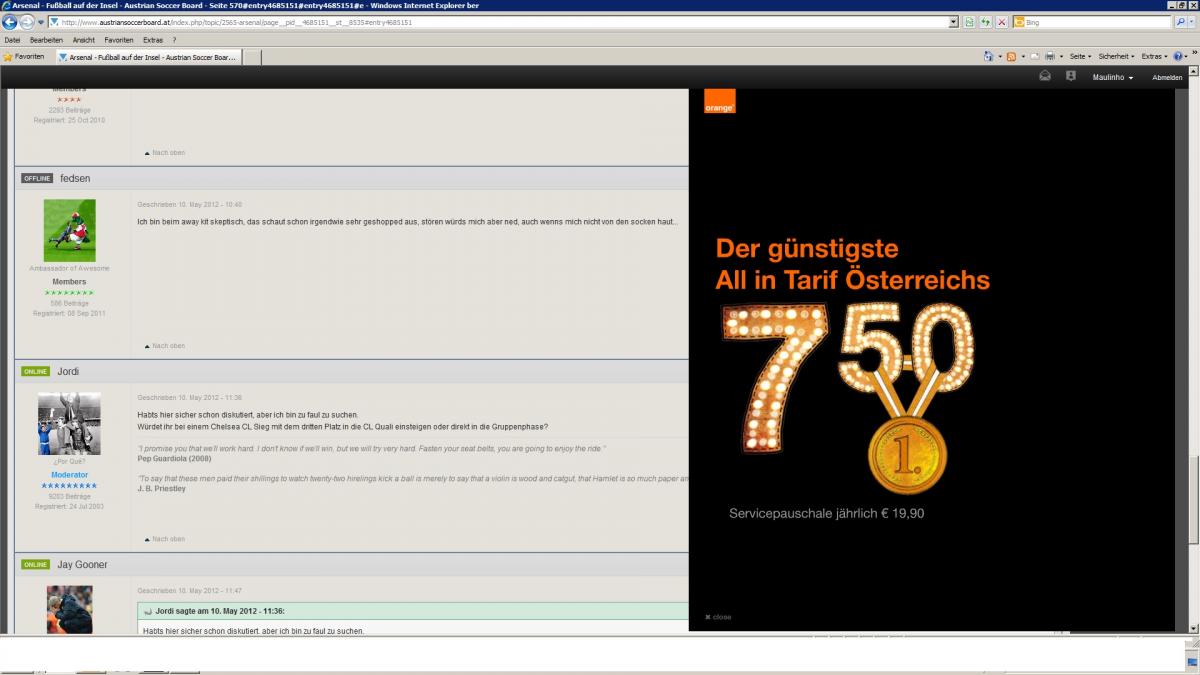This screenshot has height=675, width=1200.
Task: Refresh the page with the reload icon
Action: (986, 22)
